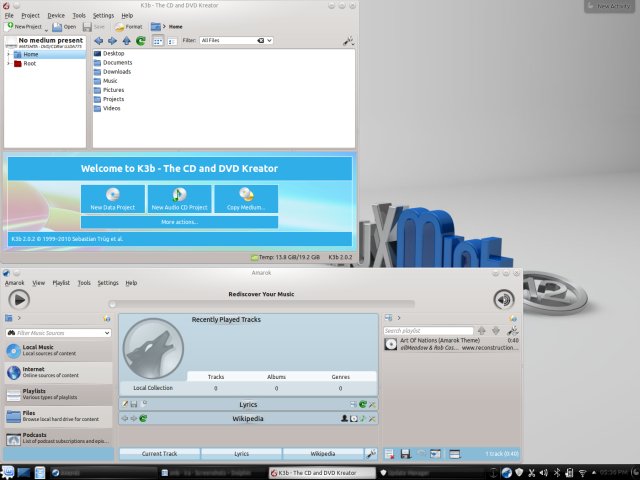640x480 pixels.
Task: Open the KDE application launcher menu
Action: pos(8,472)
